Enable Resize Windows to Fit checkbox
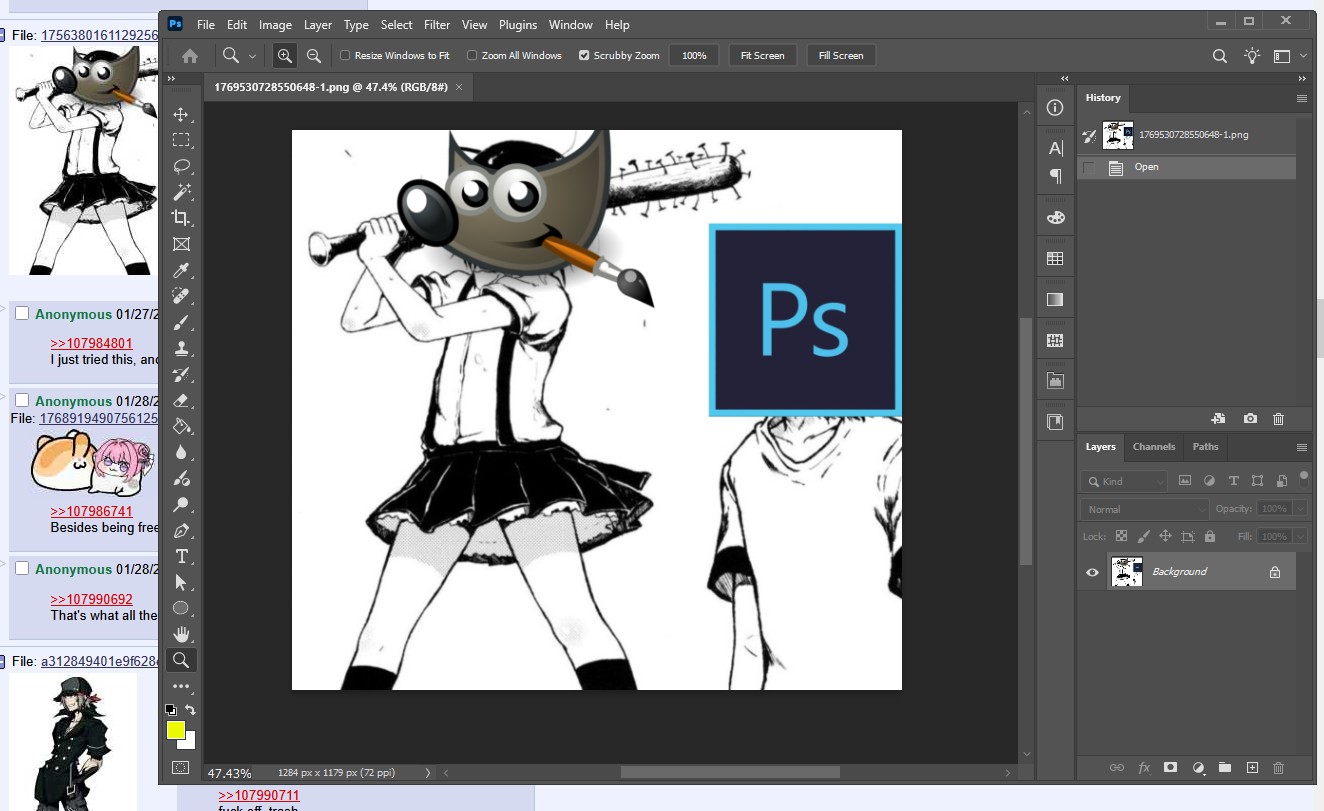This screenshot has width=1324, height=811. (x=346, y=56)
